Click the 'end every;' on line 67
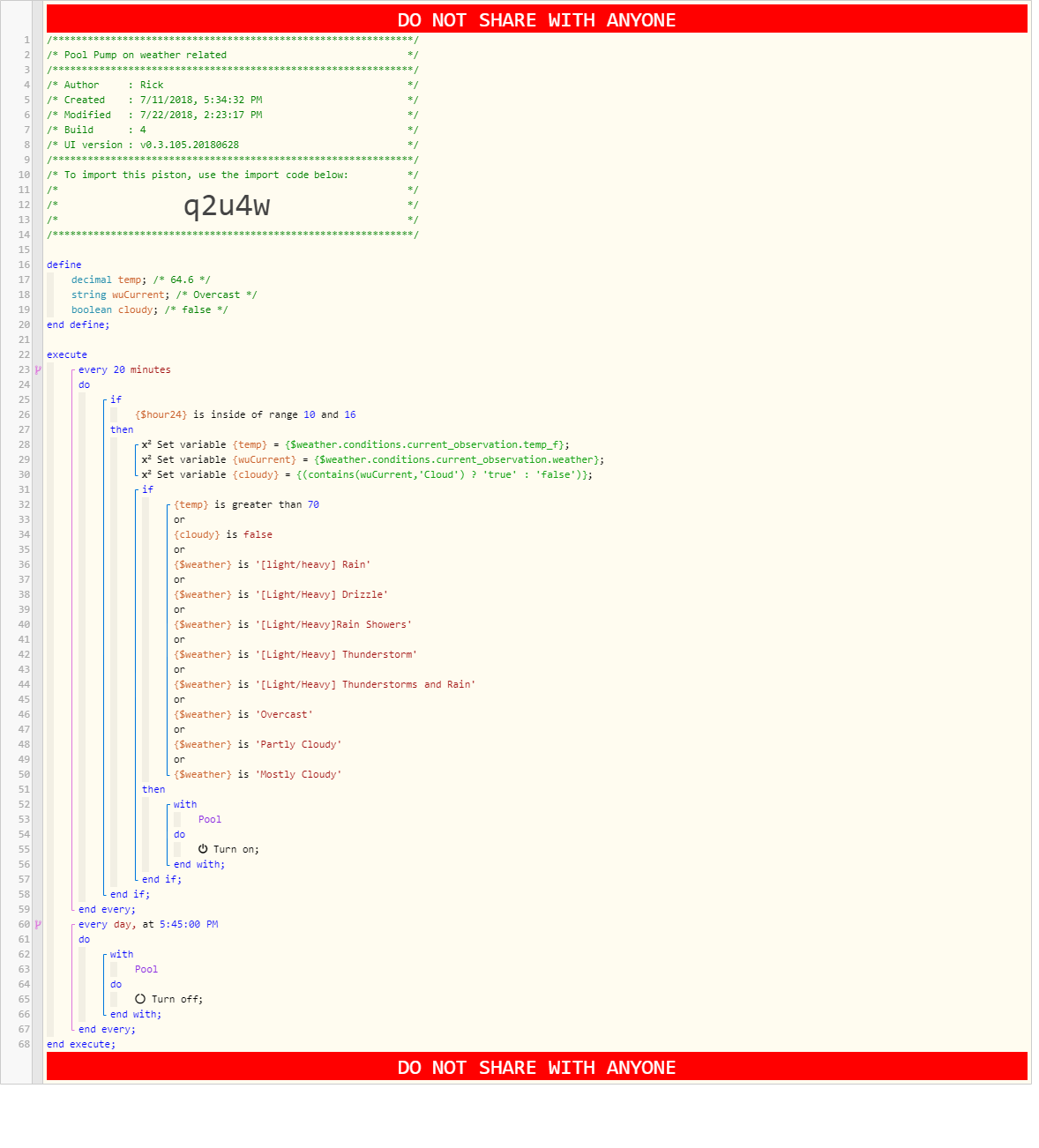Viewport: 1039px width, 1148px height. pyautogui.click(x=107, y=1029)
